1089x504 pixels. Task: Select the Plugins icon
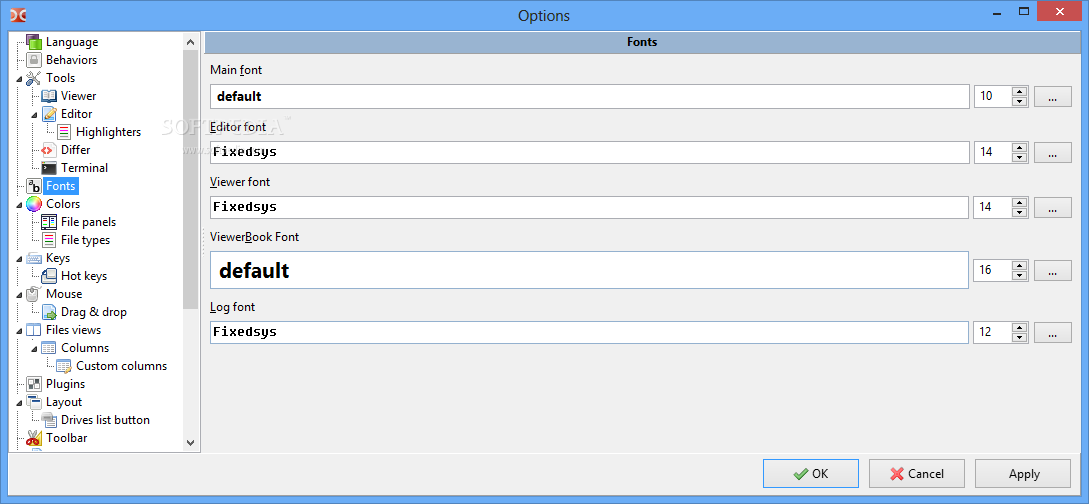coord(34,384)
